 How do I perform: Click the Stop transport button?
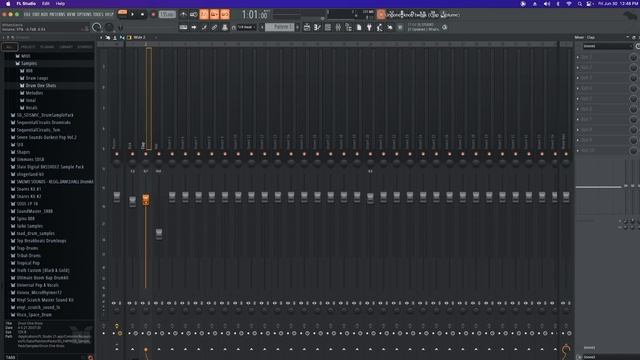pyautogui.click(x=142, y=14)
